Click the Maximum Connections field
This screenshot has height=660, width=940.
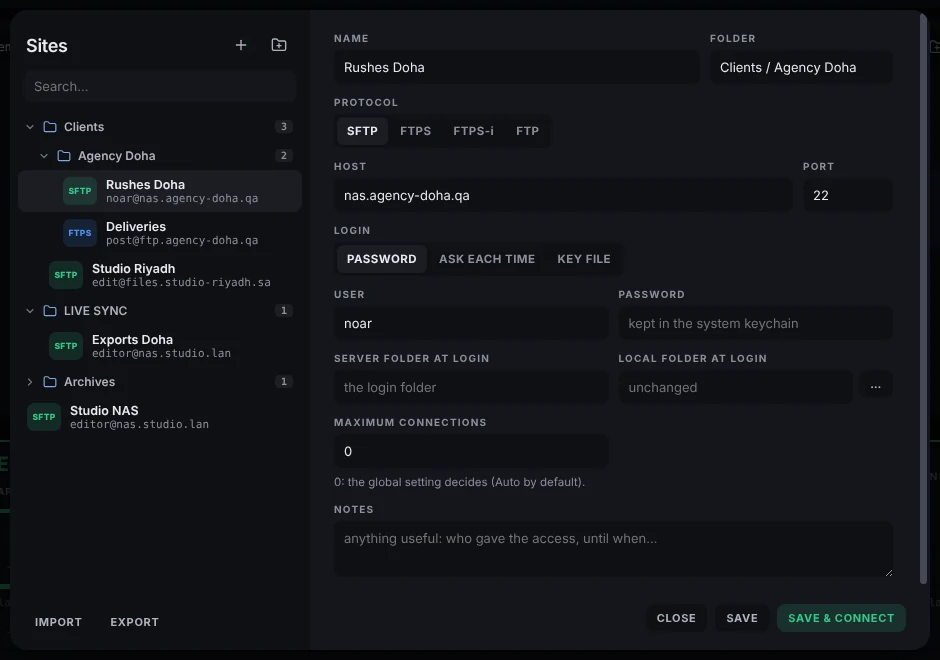[x=471, y=451]
